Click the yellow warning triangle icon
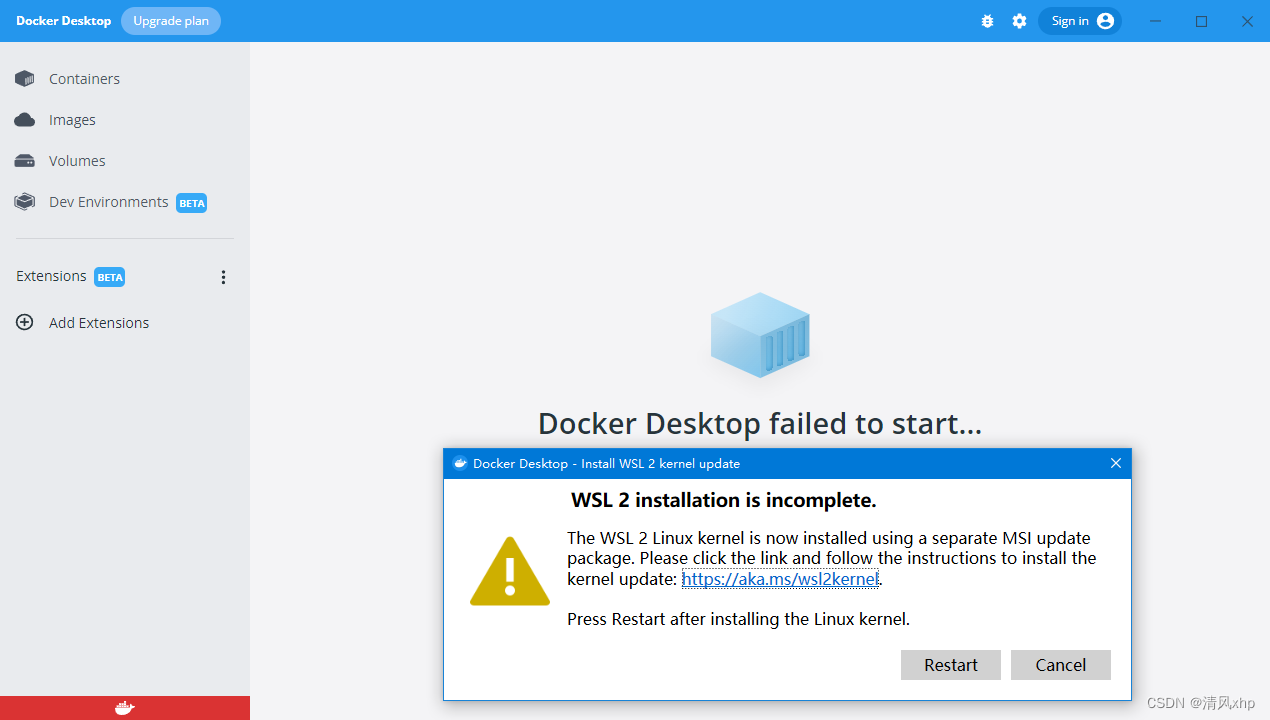Viewport: 1270px width, 720px height. (510, 572)
